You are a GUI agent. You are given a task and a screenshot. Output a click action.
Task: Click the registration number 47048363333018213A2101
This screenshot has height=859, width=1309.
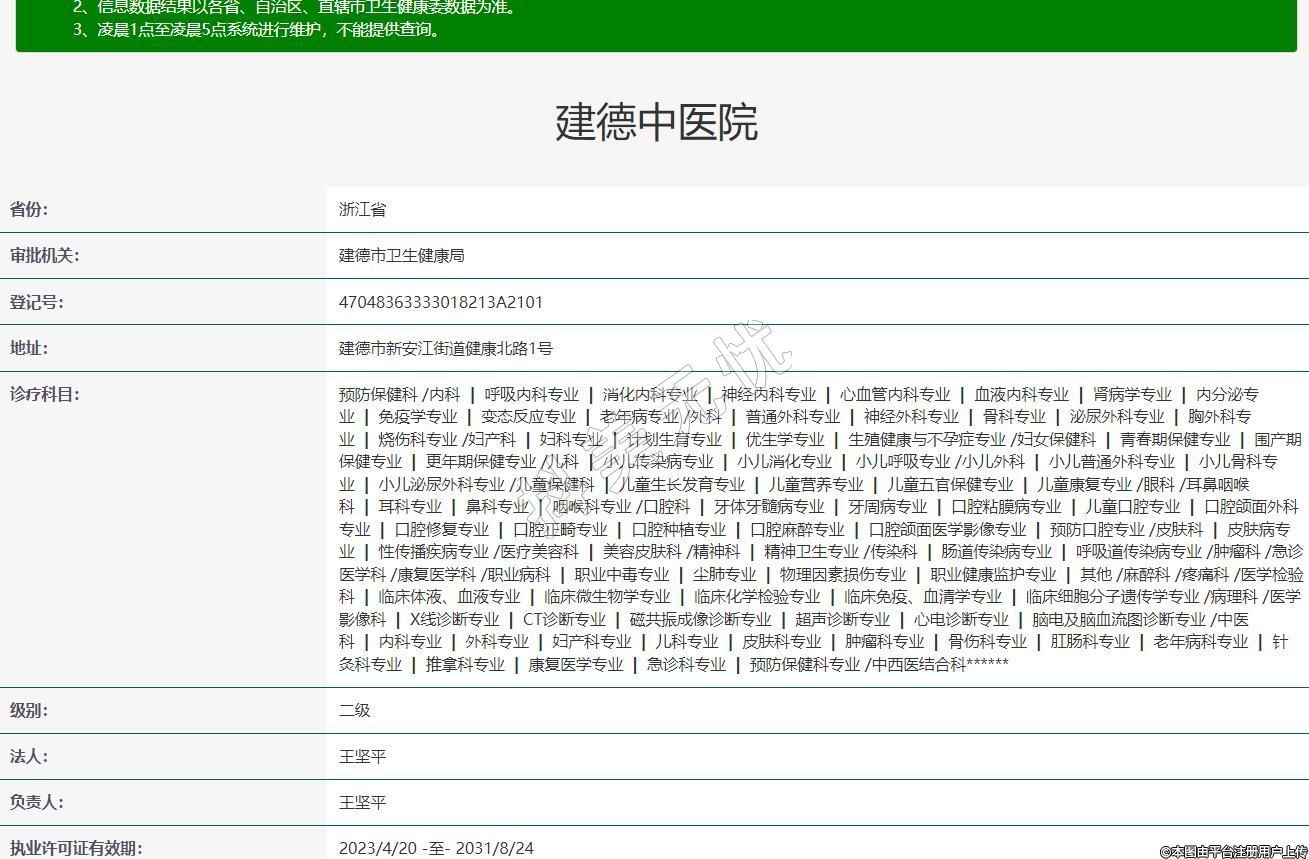440,302
